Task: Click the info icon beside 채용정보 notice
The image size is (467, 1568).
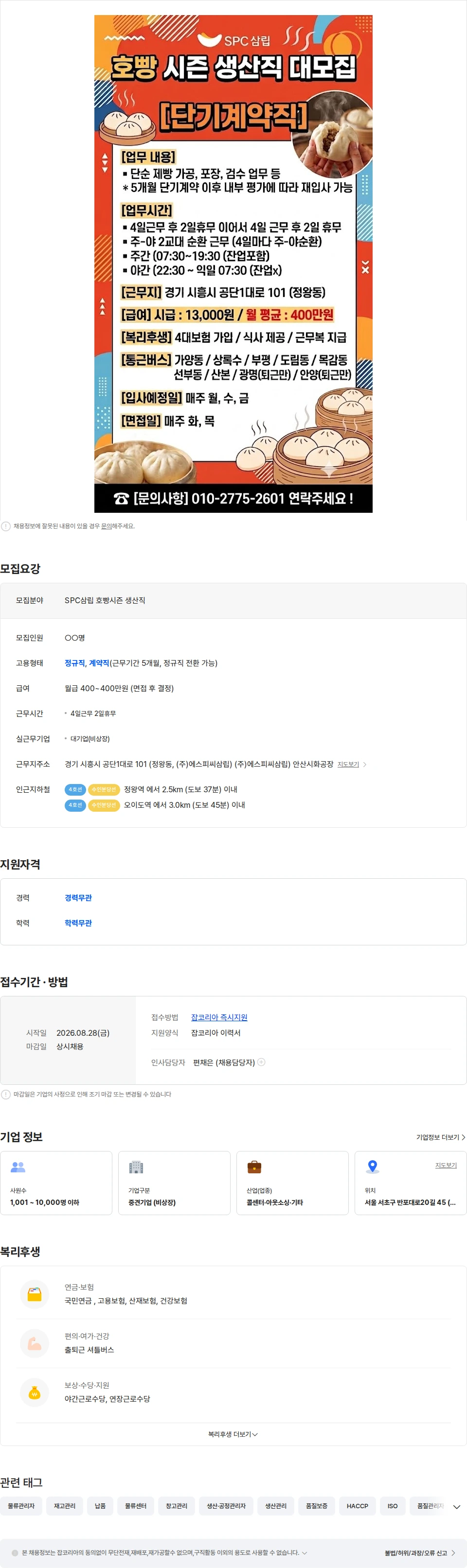Action: [6, 526]
